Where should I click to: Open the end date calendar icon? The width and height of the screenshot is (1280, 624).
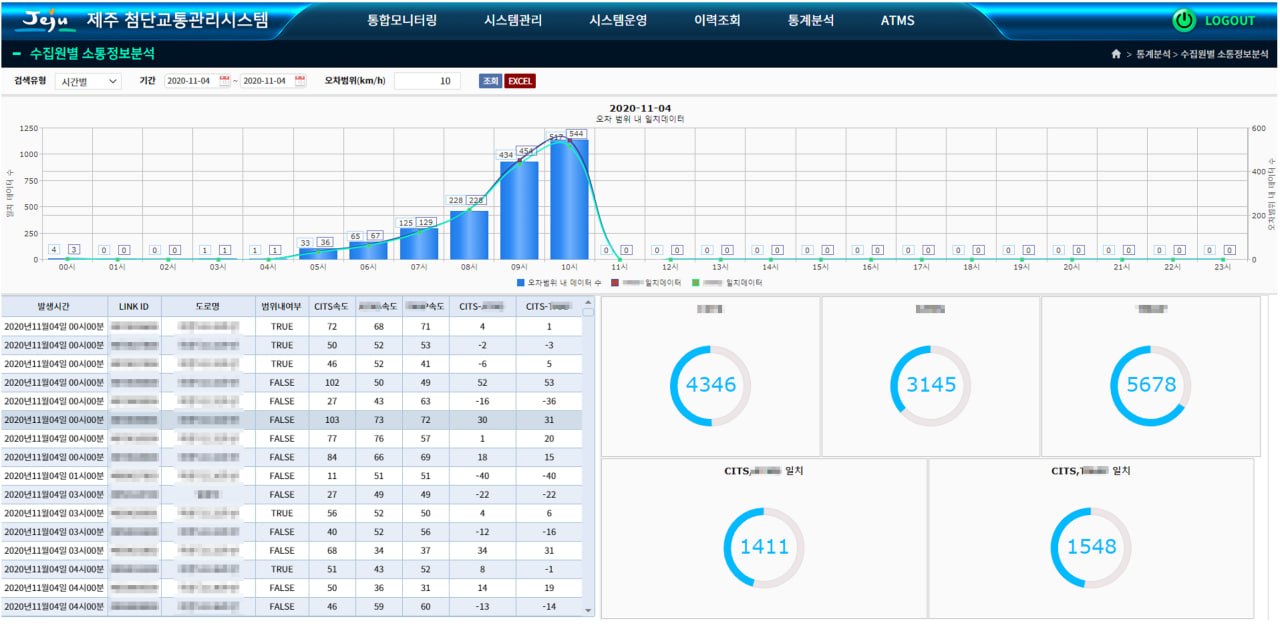pyautogui.click(x=300, y=80)
